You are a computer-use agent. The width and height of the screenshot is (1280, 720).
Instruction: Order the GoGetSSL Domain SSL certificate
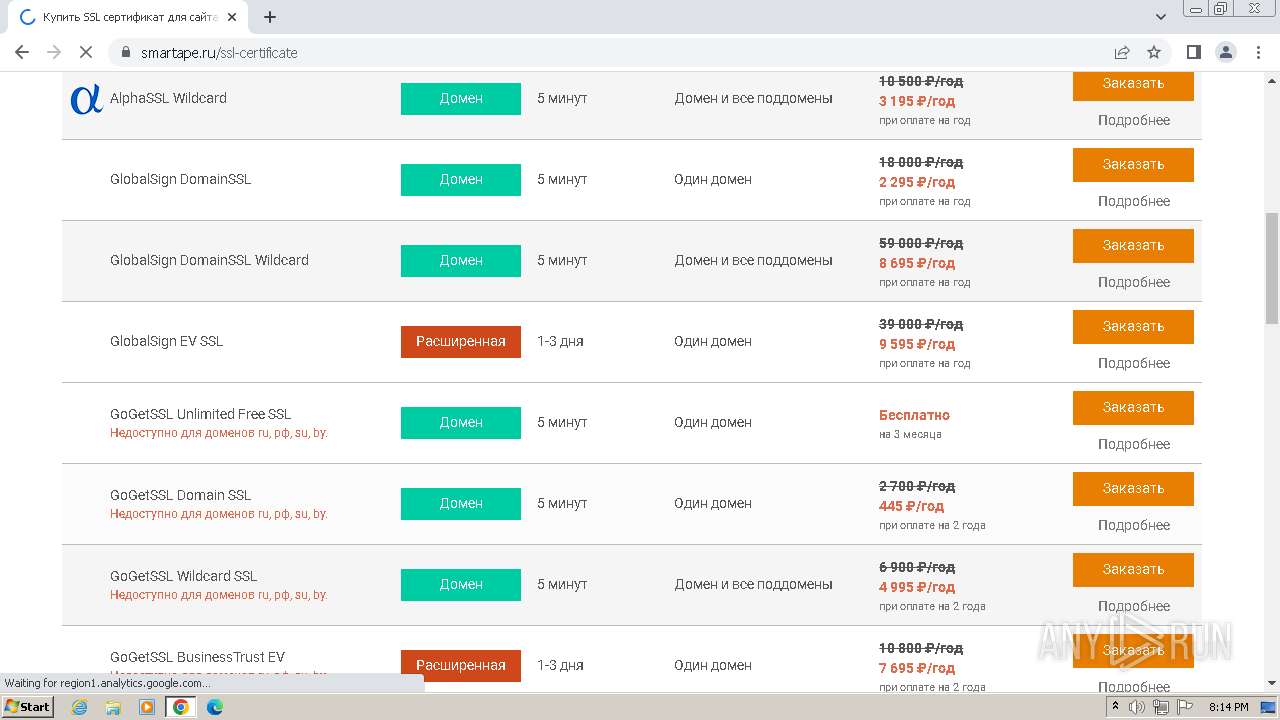[x=1133, y=489]
